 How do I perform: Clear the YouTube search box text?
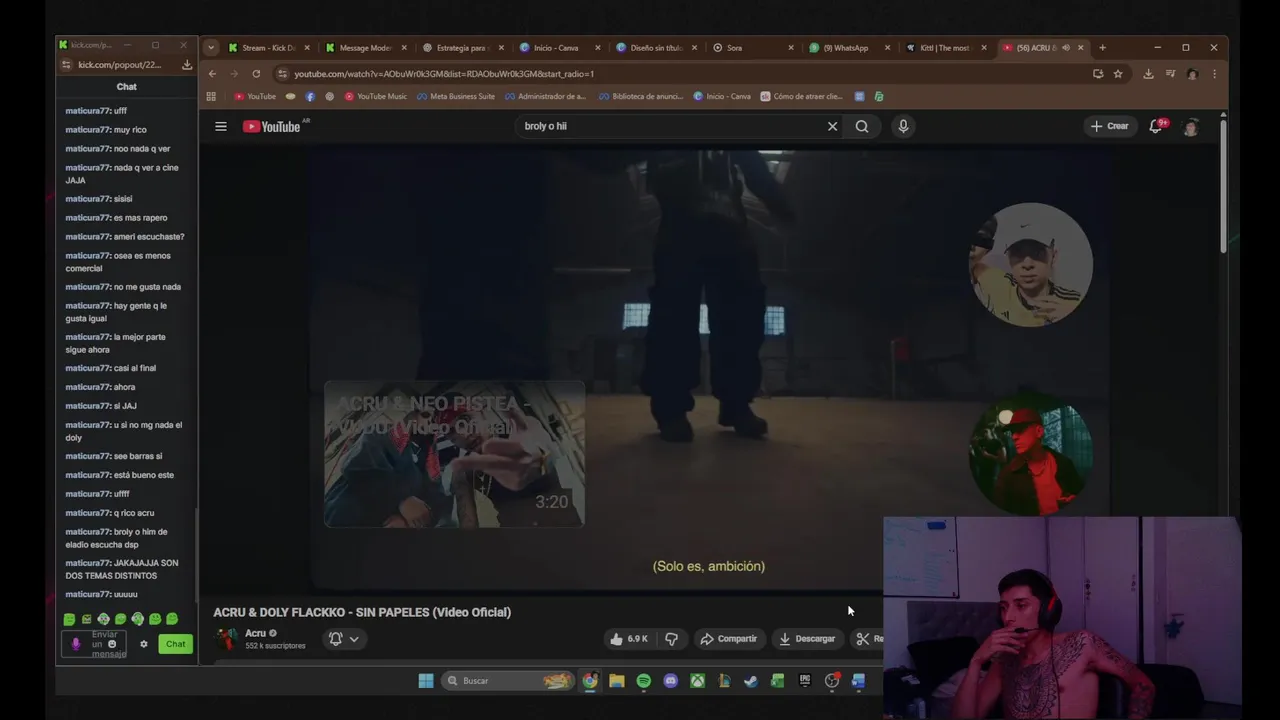coord(832,126)
